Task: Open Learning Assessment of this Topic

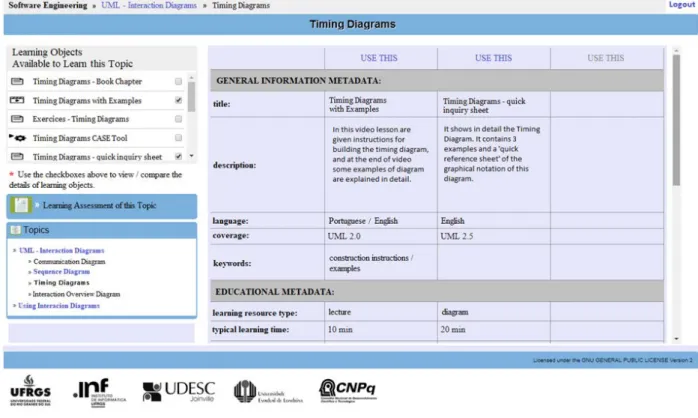Action: tap(99, 205)
